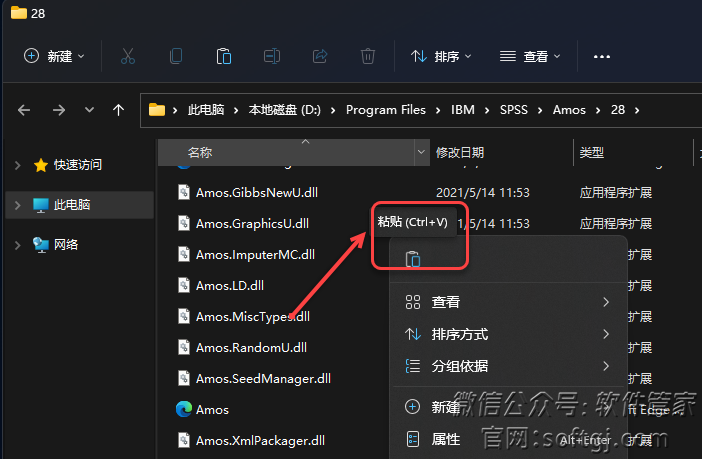Open 新建 entry in context menu
This screenshot has width=702, height=459.
pos(508,407)
